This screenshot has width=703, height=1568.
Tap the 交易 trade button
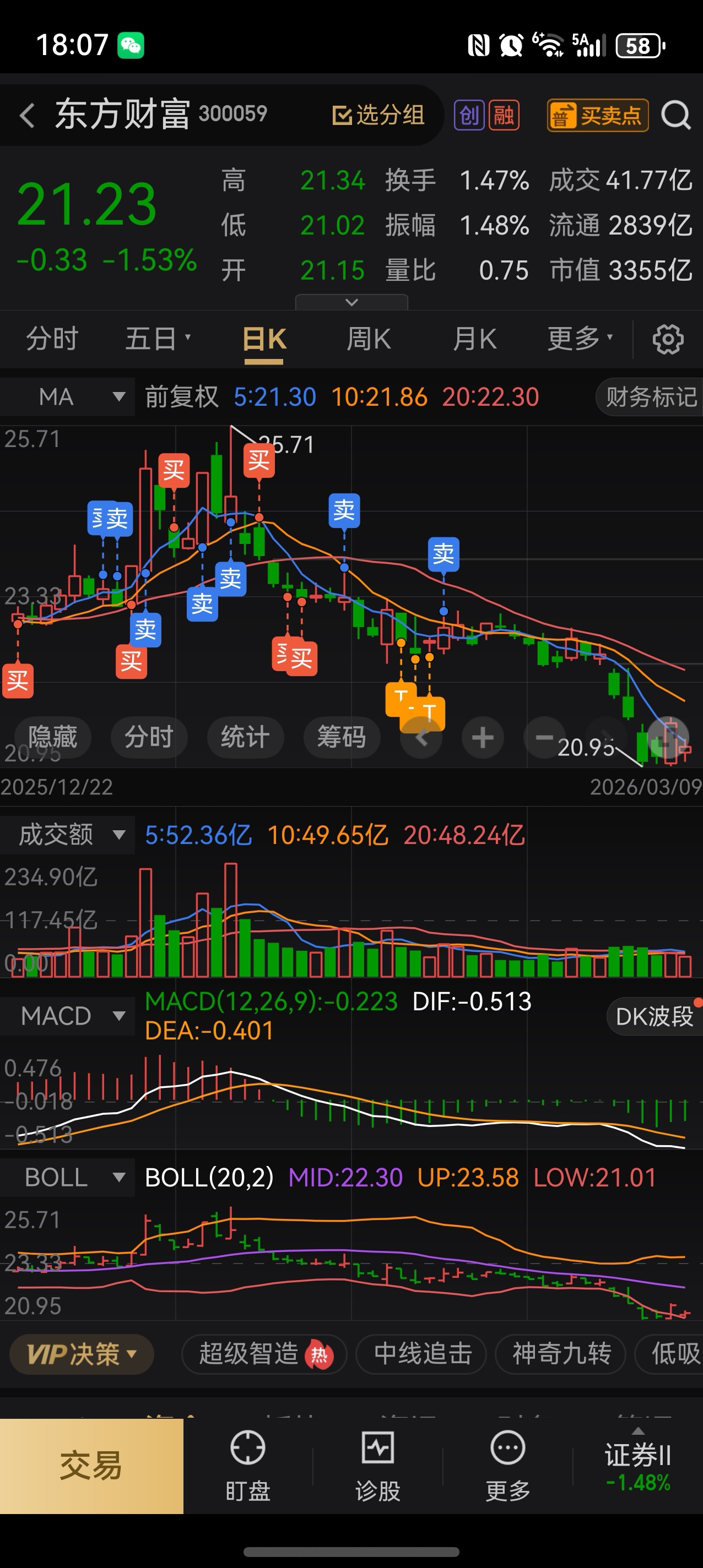(x=91, y=1466)
